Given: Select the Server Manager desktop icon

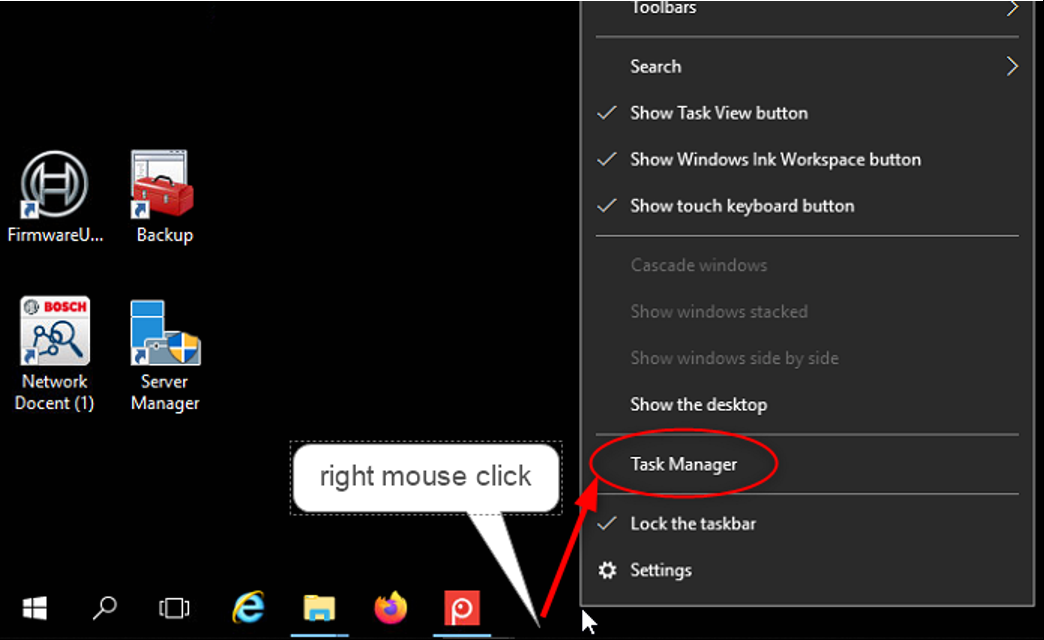Looking at the screenshot, I should pos(165,332).
